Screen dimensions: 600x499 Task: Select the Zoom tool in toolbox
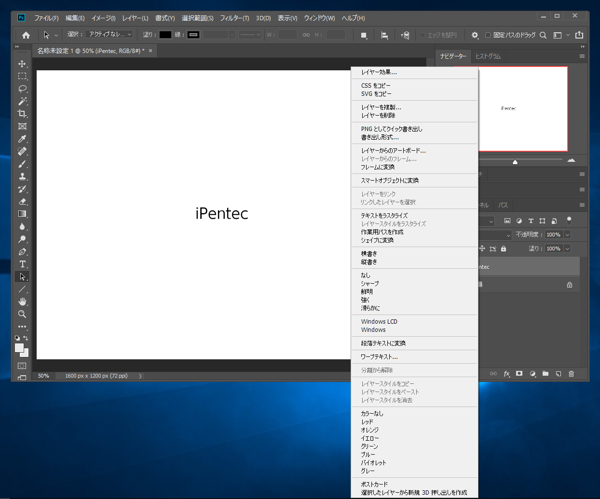22,314
